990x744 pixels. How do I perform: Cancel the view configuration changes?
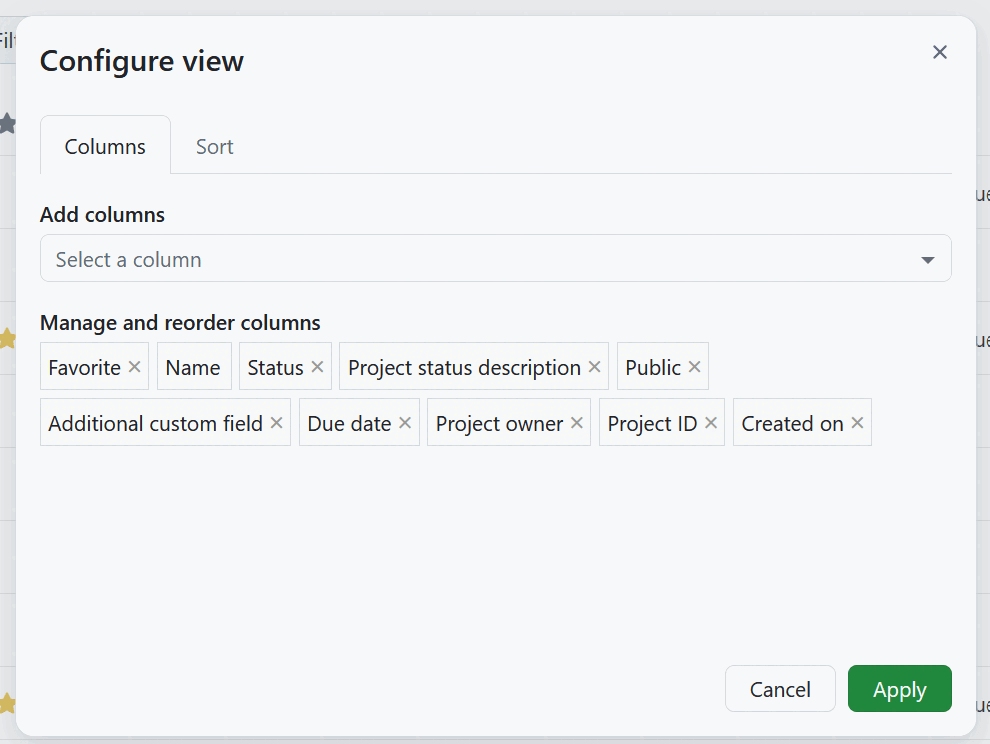pos(780,689)
